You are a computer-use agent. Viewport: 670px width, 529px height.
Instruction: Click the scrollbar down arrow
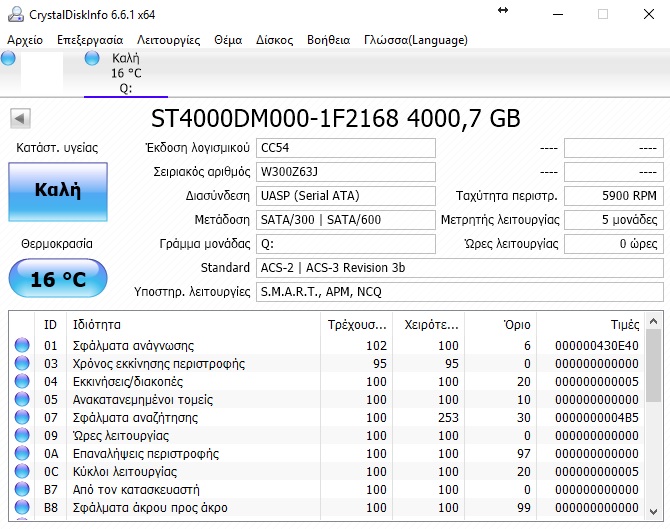[x=653, y=511]
